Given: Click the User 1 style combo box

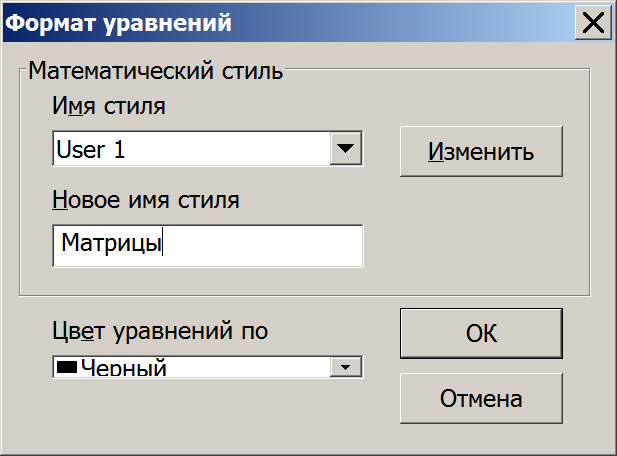Looking at the screenshot, I should [208, 149].
